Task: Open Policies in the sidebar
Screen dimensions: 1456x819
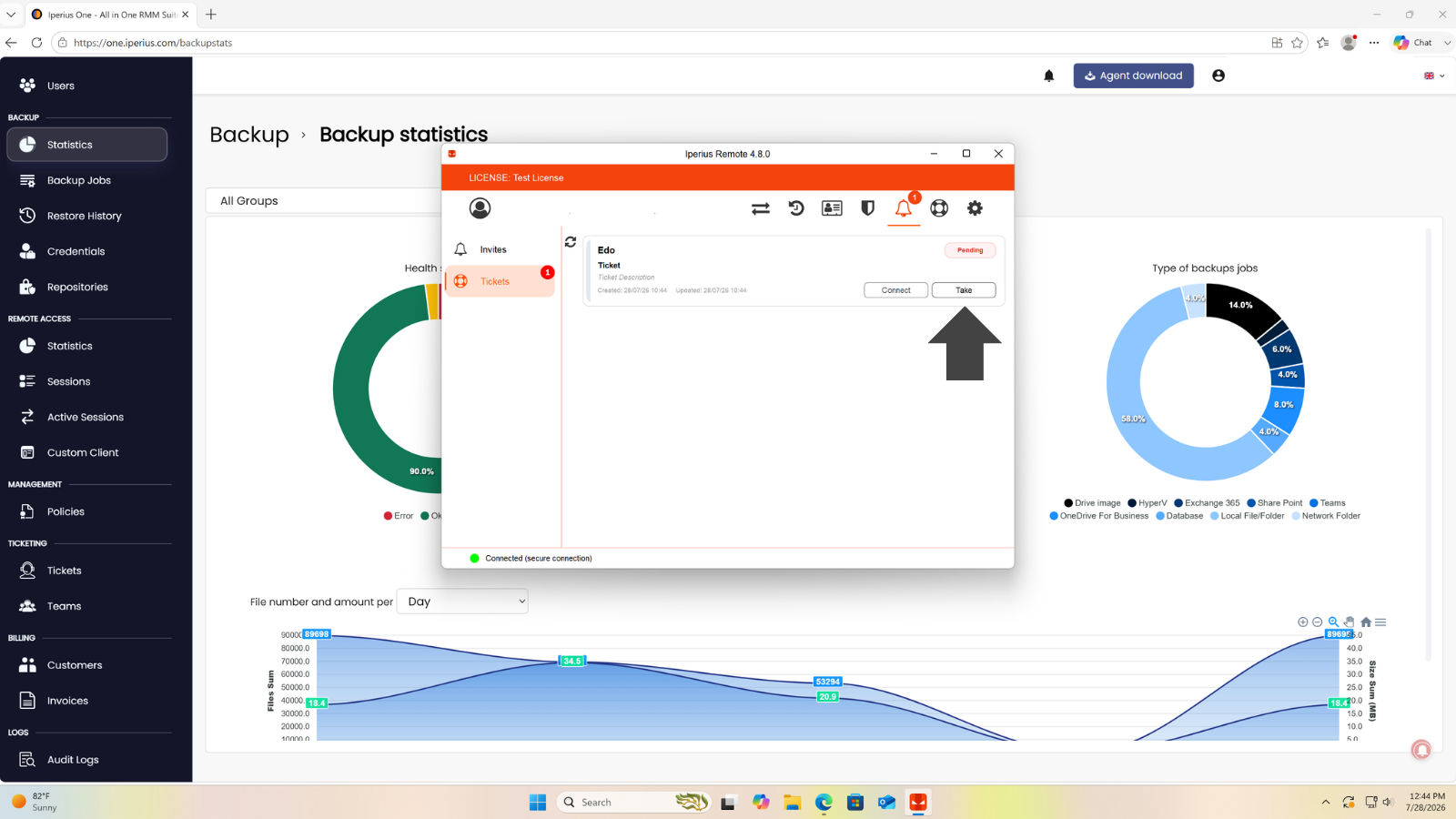Action: pyautogui.click(x=87, y=511)
